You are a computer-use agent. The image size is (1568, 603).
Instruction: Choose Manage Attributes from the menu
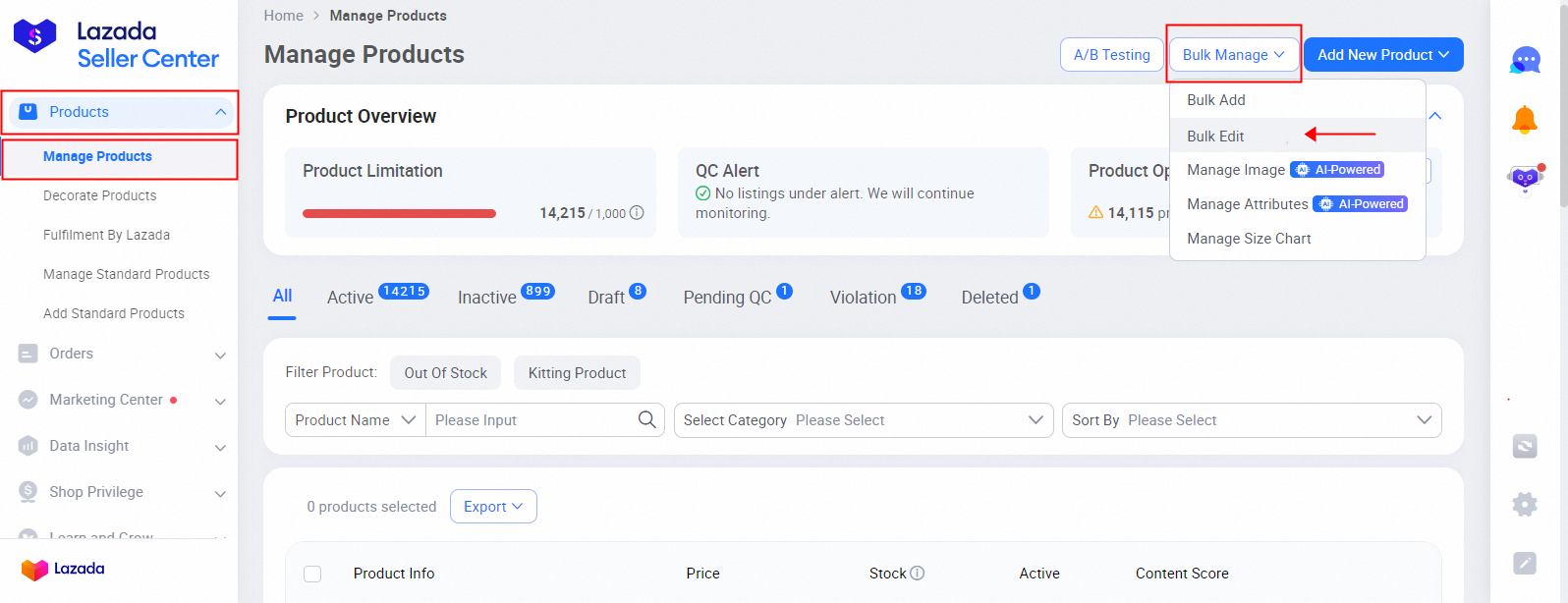(1297, 204)
